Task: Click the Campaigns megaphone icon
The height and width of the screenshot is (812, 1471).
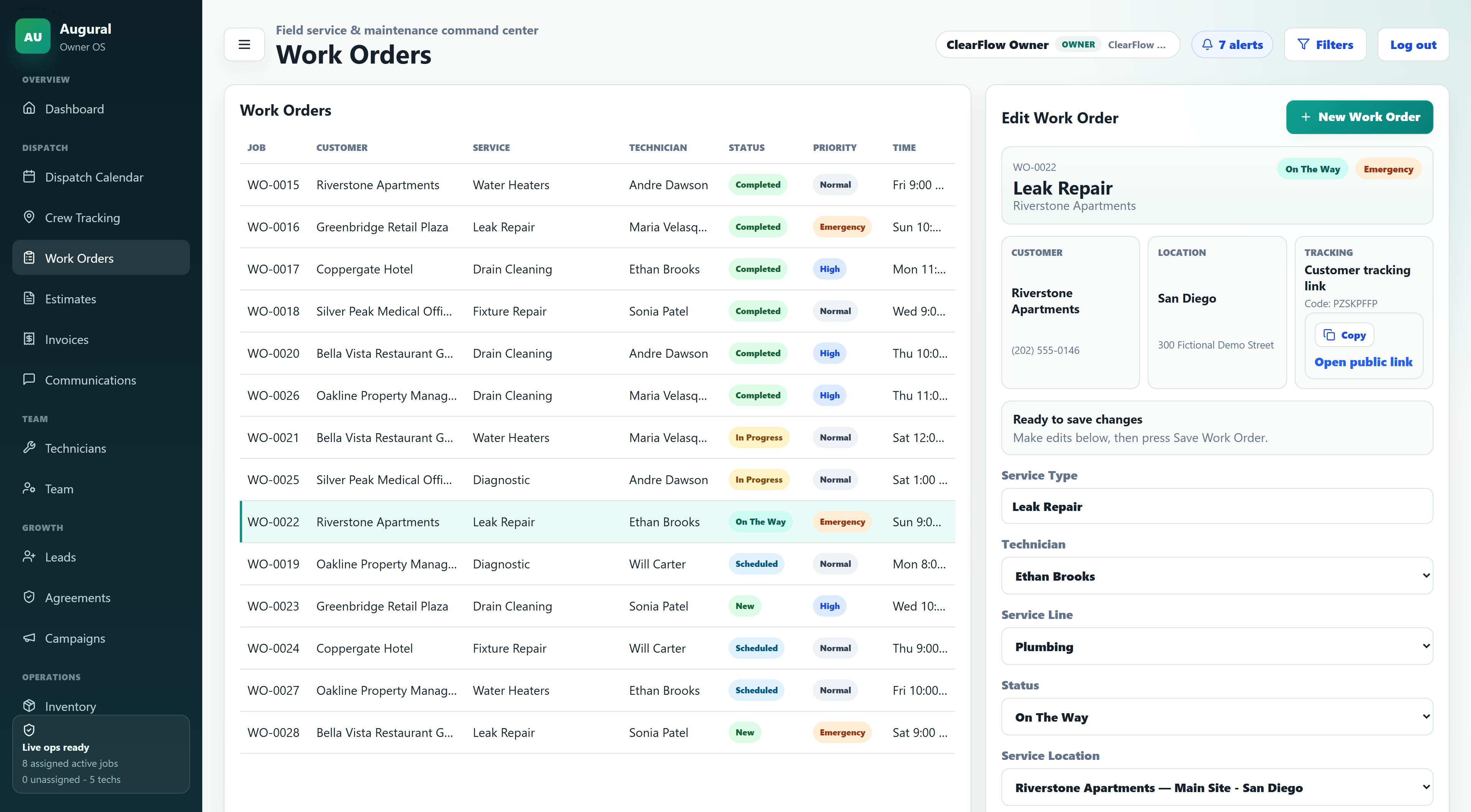Action: coord(29,637)
